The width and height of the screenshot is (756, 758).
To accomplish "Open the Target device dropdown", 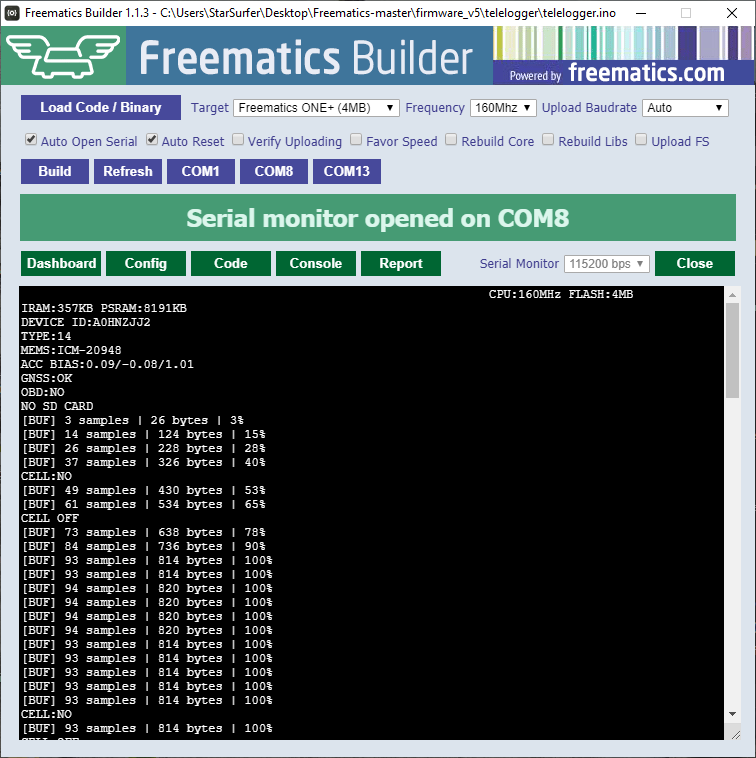I will (x=316, y=108).
